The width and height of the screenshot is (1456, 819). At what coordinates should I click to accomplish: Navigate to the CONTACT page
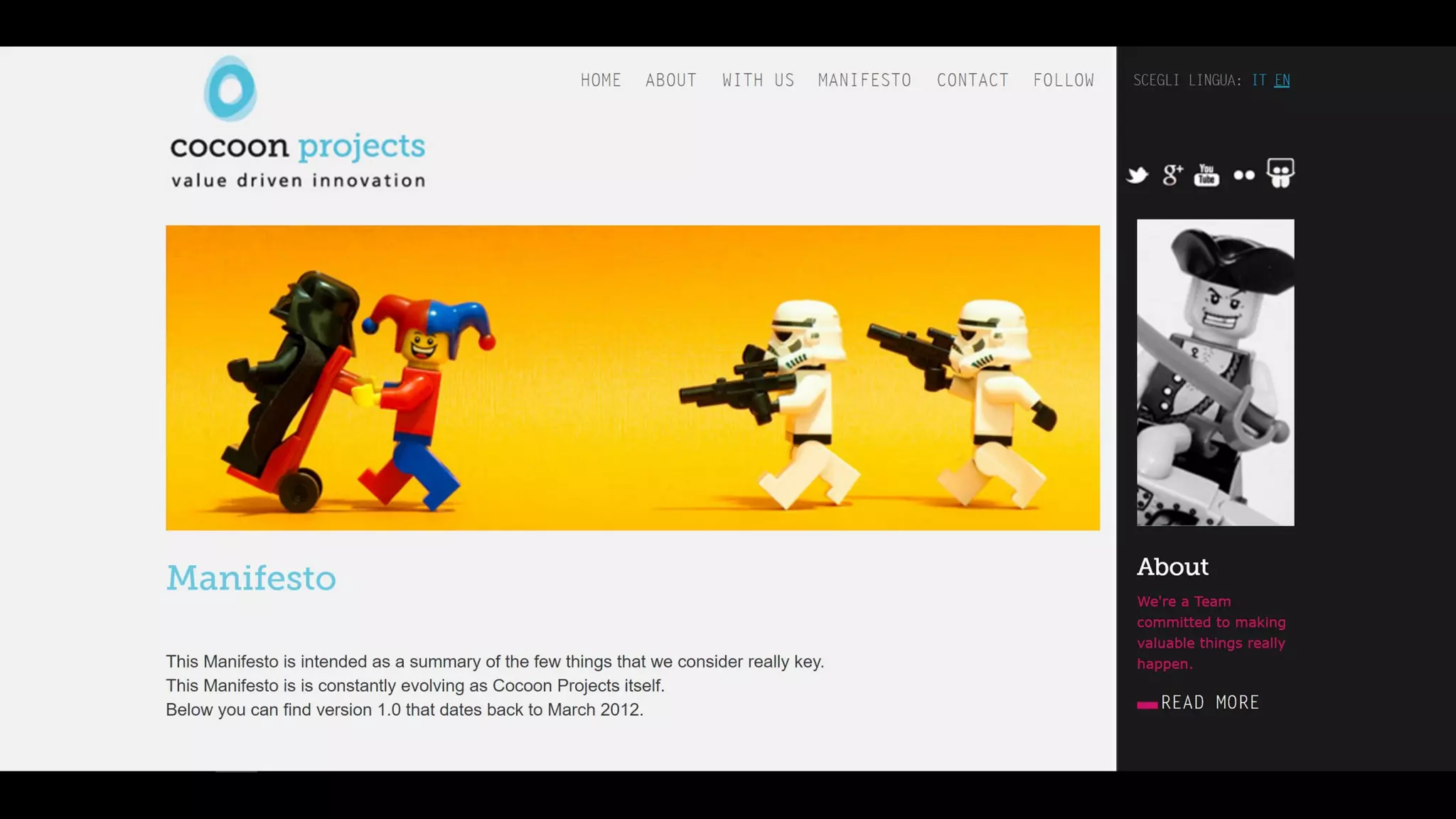(973, 80)
